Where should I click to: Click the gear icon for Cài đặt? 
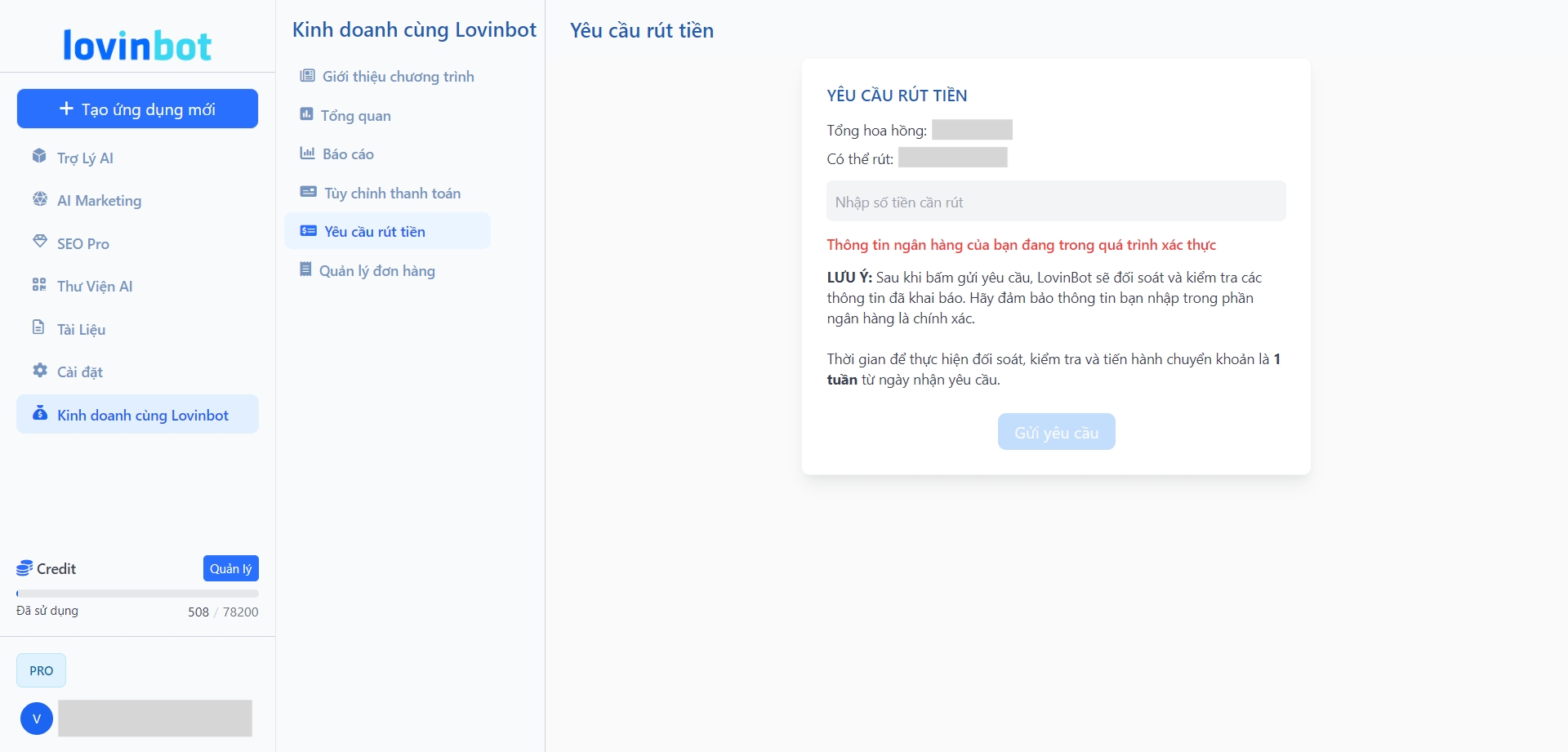[x=39, y=371]
